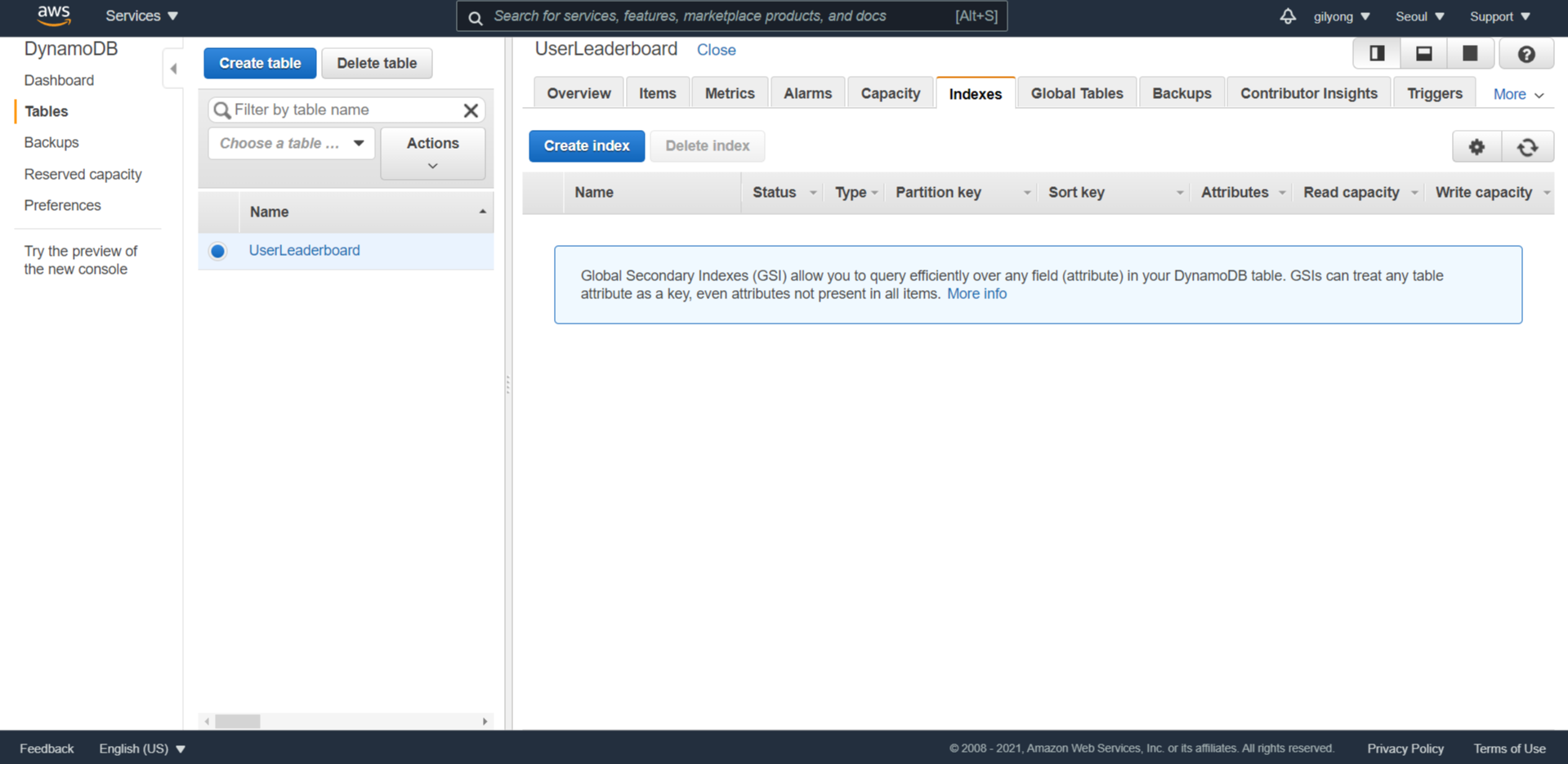Switch to the Triggers tab
This screenshot has width=1568, height=764.
pos(1435,93)
